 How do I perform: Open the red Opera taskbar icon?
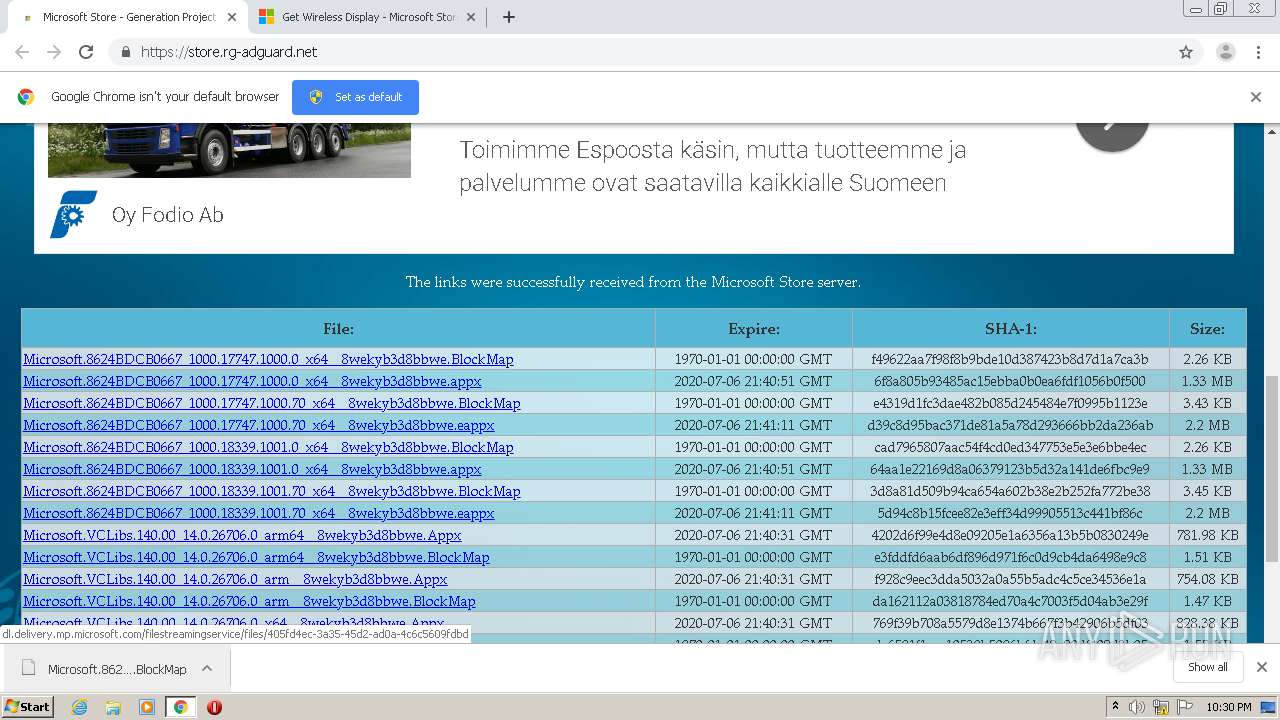pyautogui.click(x=214, y=707)
